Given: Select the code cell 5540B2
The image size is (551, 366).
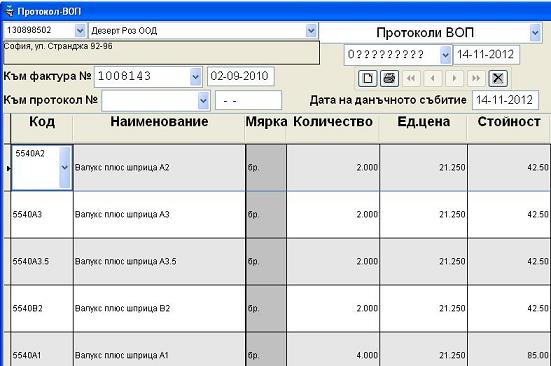Looking at the screenshot, I should point(42,308).
